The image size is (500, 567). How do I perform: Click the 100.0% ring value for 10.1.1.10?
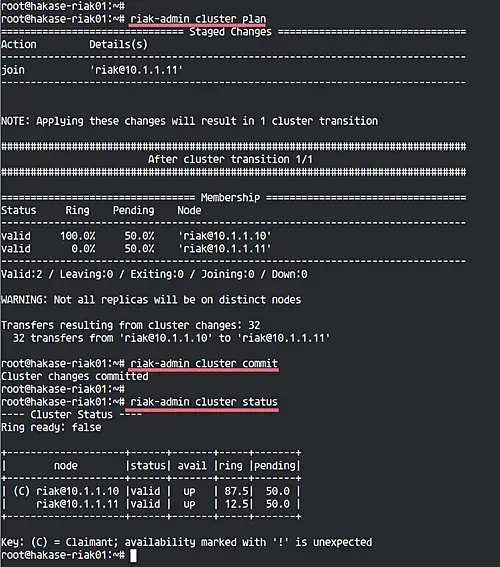[78, 236]
